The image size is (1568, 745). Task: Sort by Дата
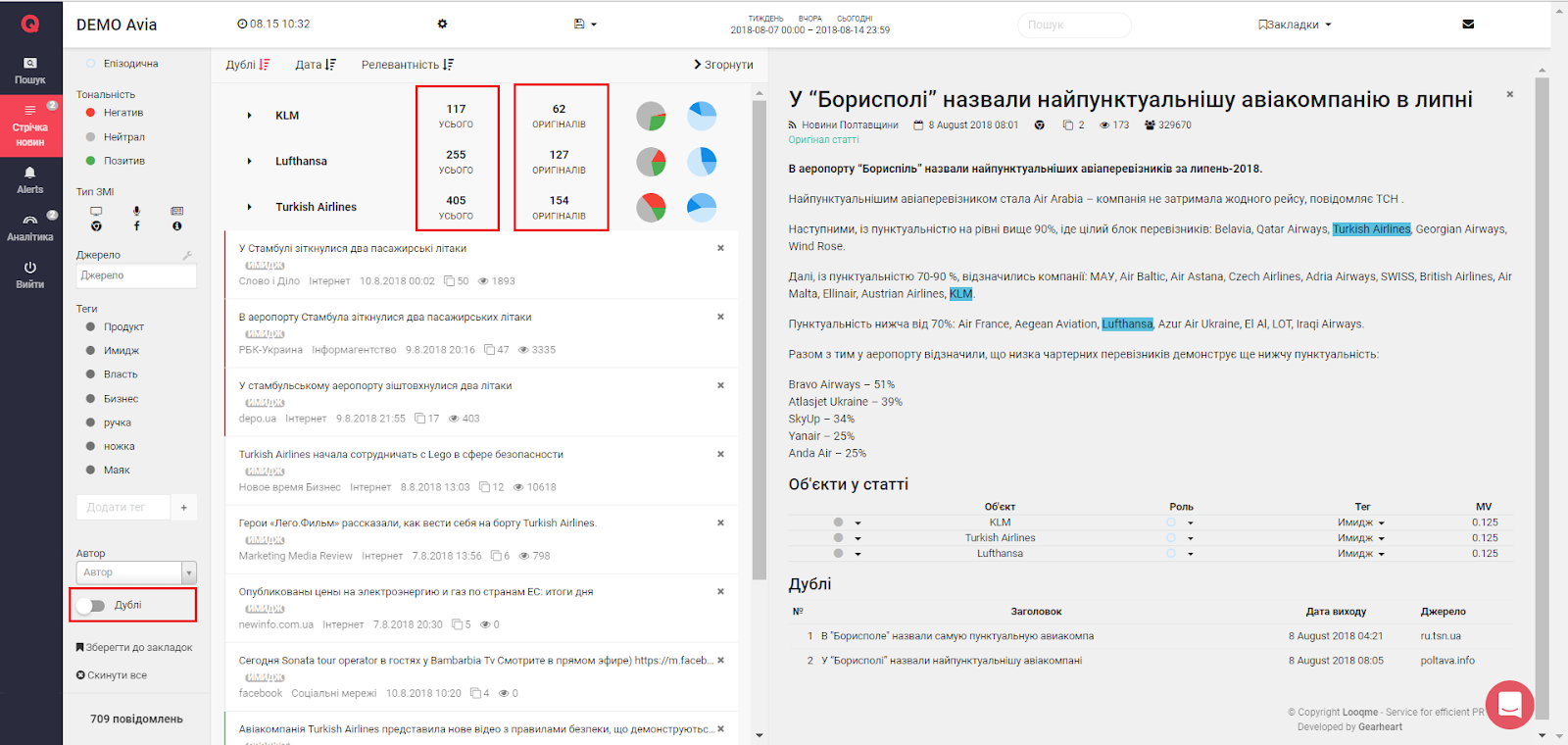pyautogui.click(x=316, y=65)
